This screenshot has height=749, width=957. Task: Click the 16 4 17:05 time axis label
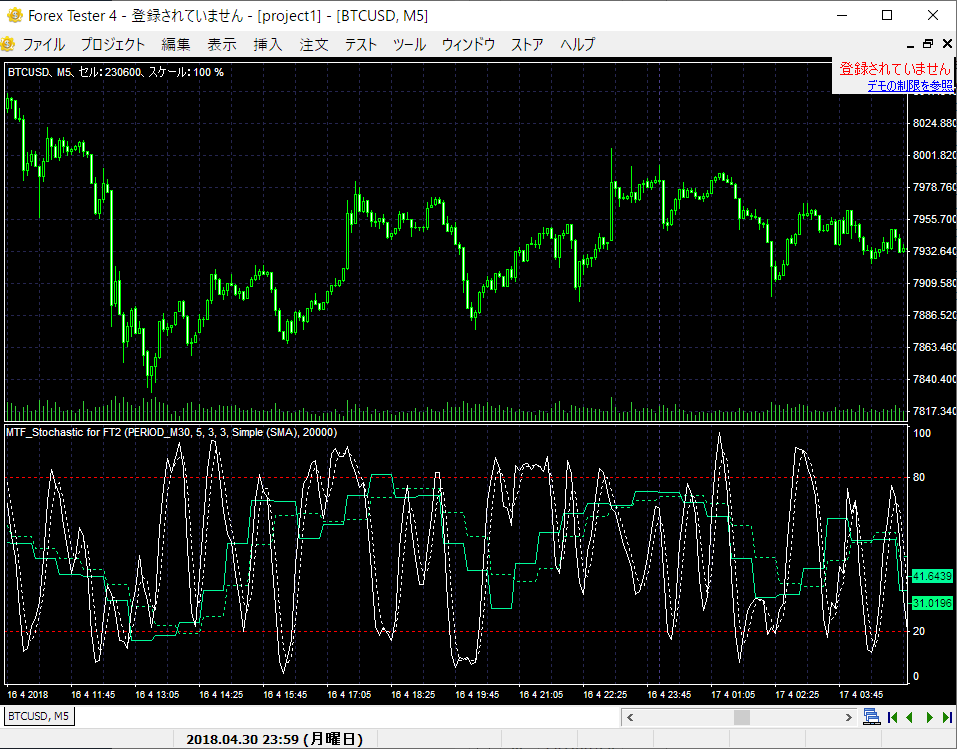point(349,695)
